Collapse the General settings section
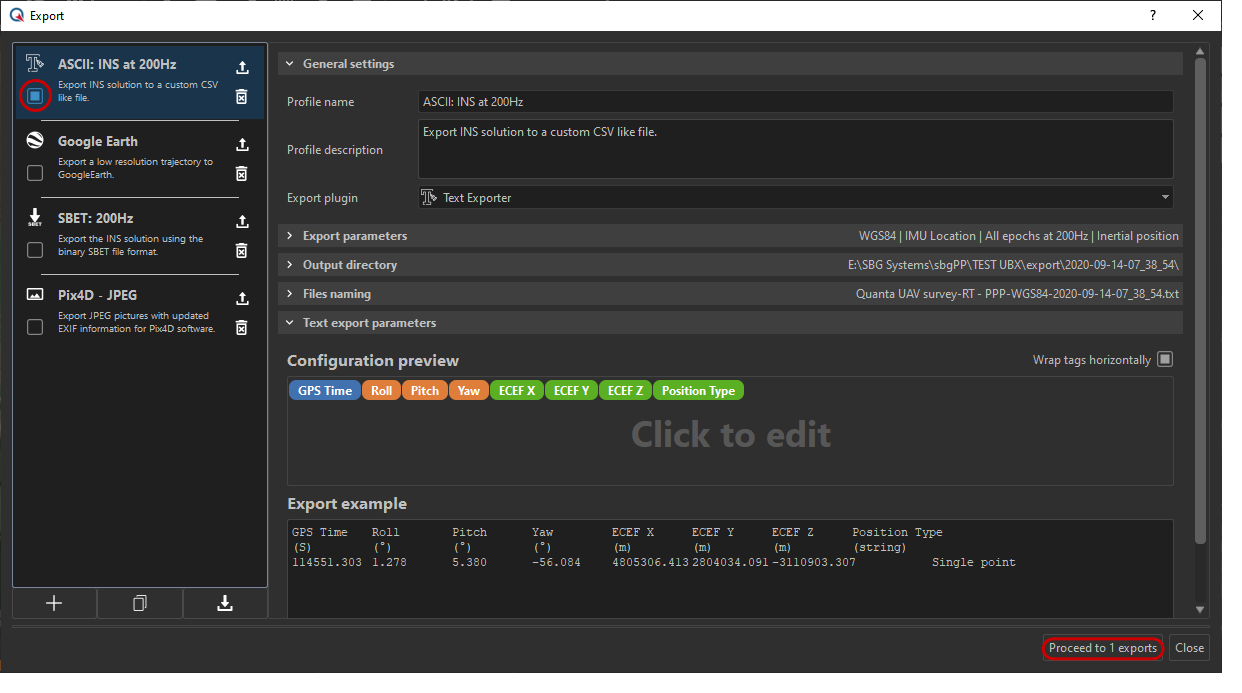The height and width of the screenshot is (693, 1242). coord(348,64)
